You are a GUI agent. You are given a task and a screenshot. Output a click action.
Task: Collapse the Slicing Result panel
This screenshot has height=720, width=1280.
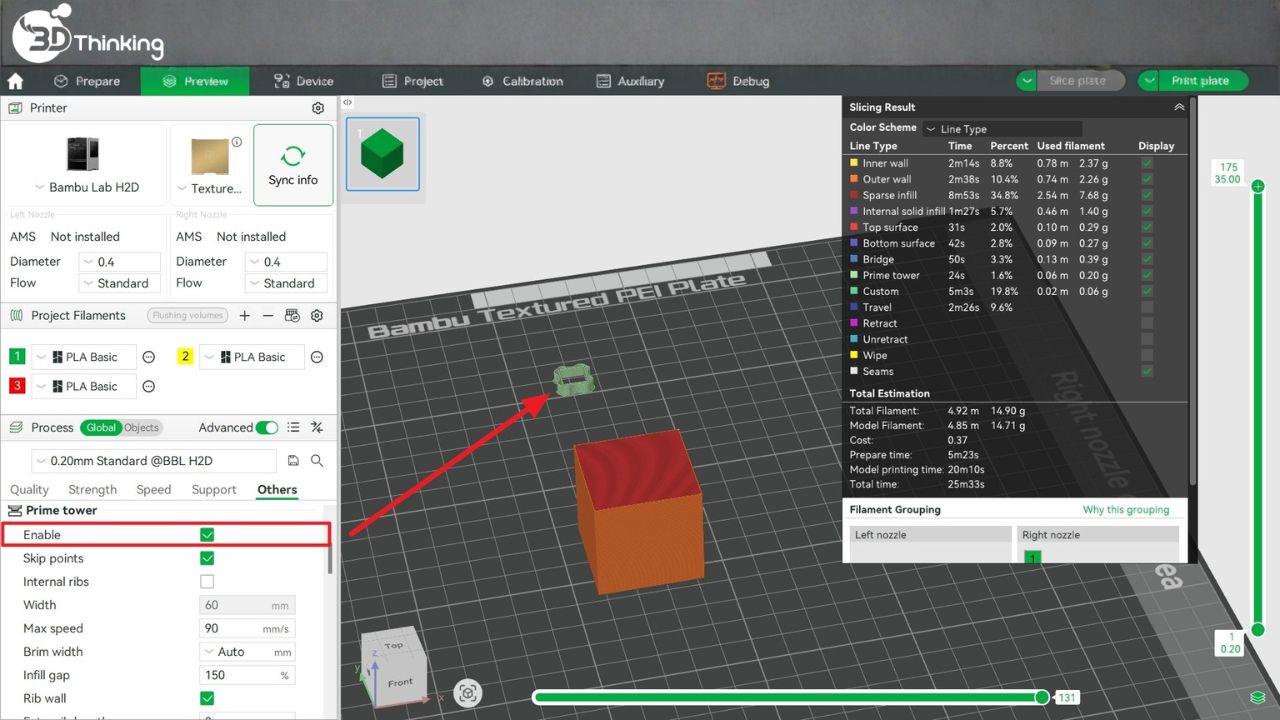tap(1179, 107)
